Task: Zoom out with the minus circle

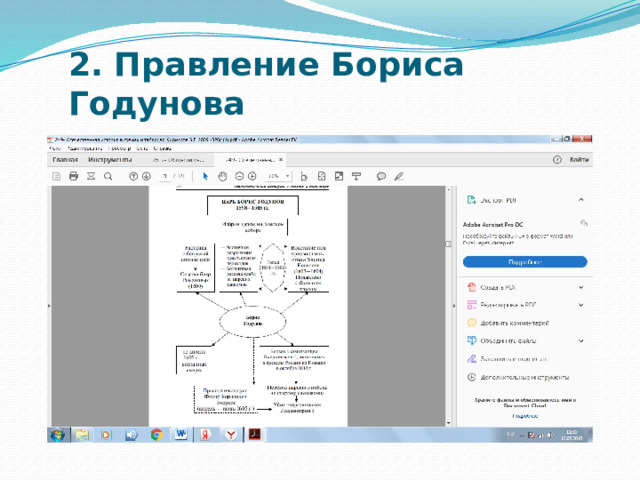Action: (240, 176)
